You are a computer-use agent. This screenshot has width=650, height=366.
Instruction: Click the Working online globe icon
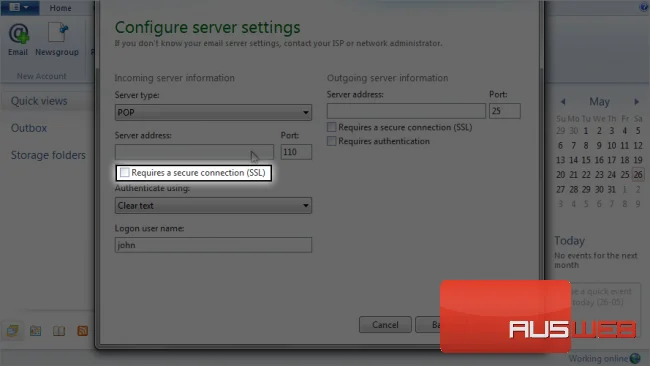coord(635,358)
